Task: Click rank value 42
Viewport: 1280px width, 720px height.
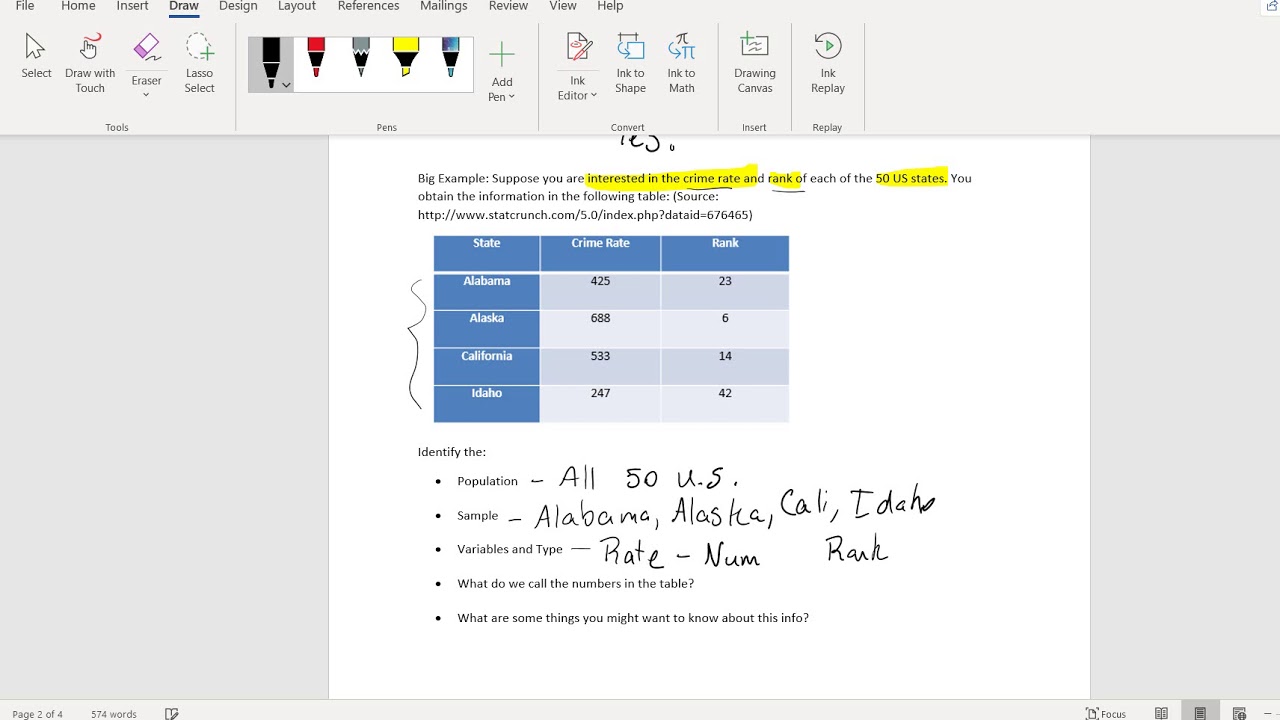Action: (725, 393)
